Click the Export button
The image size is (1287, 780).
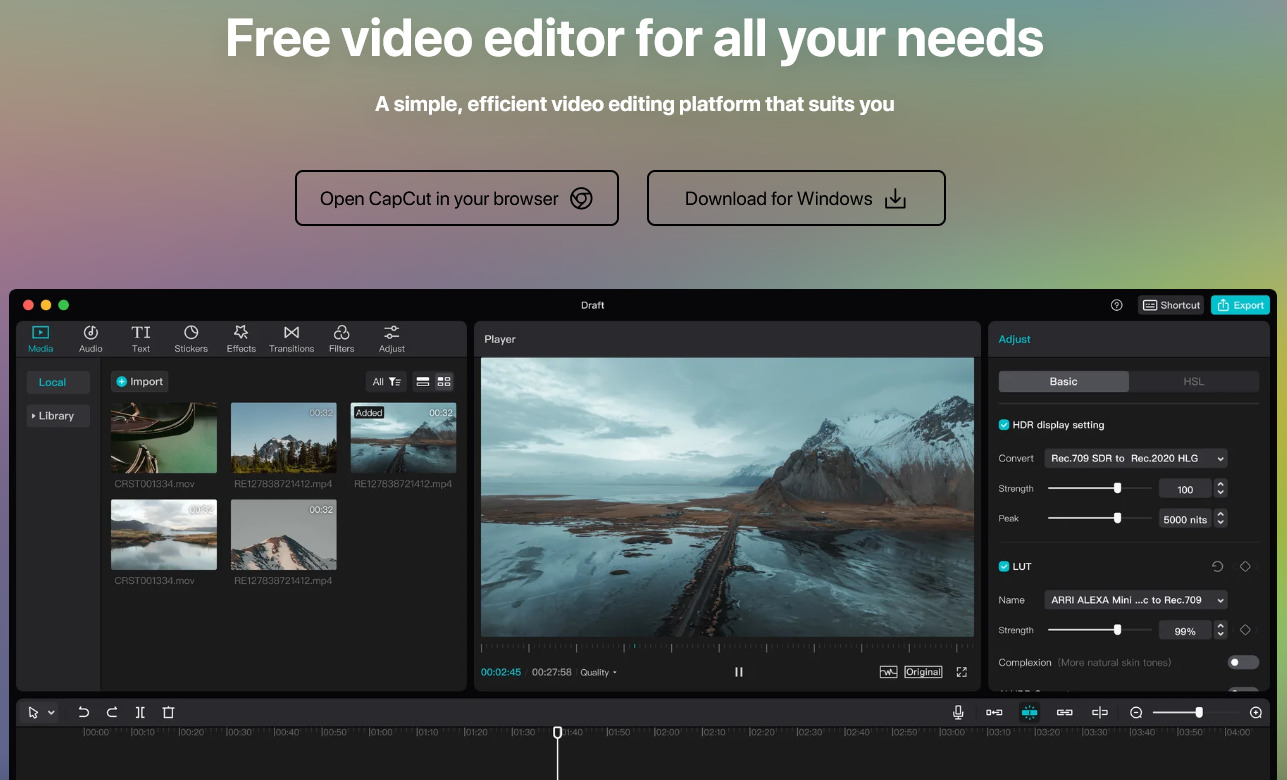pos(1240,305)
